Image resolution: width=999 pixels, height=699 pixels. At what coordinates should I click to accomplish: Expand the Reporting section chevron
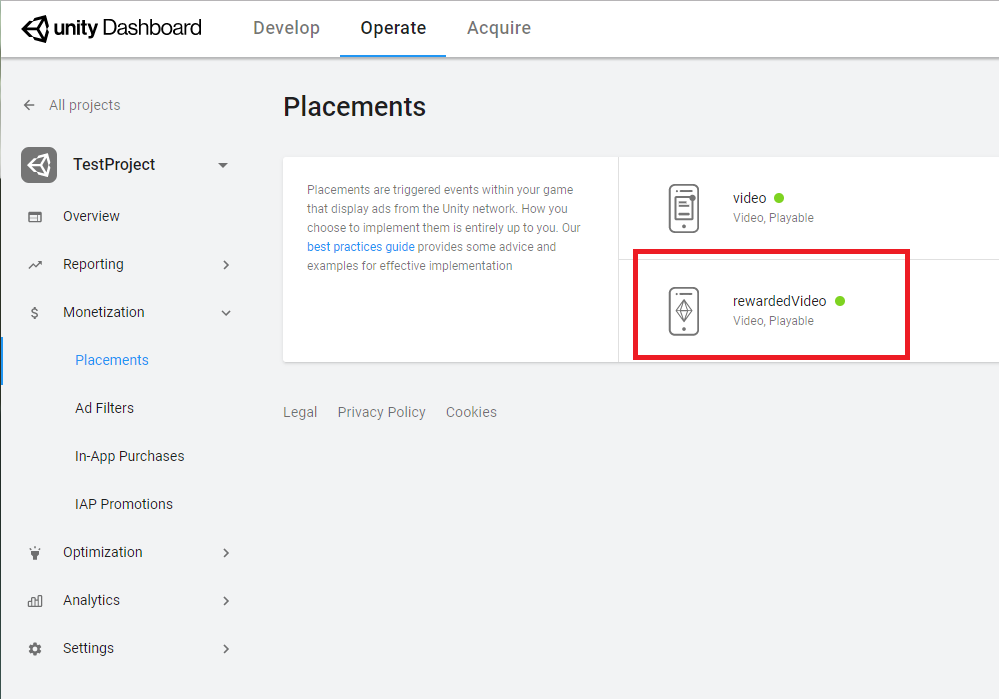(x=226, y=264)
